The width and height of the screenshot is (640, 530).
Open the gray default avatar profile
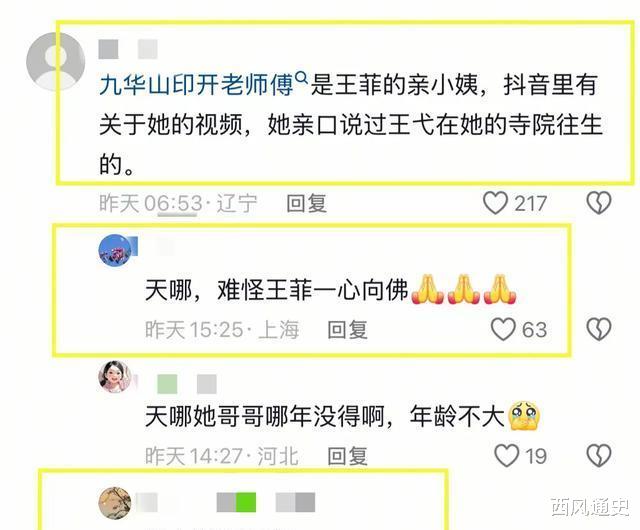click(56, 62)
